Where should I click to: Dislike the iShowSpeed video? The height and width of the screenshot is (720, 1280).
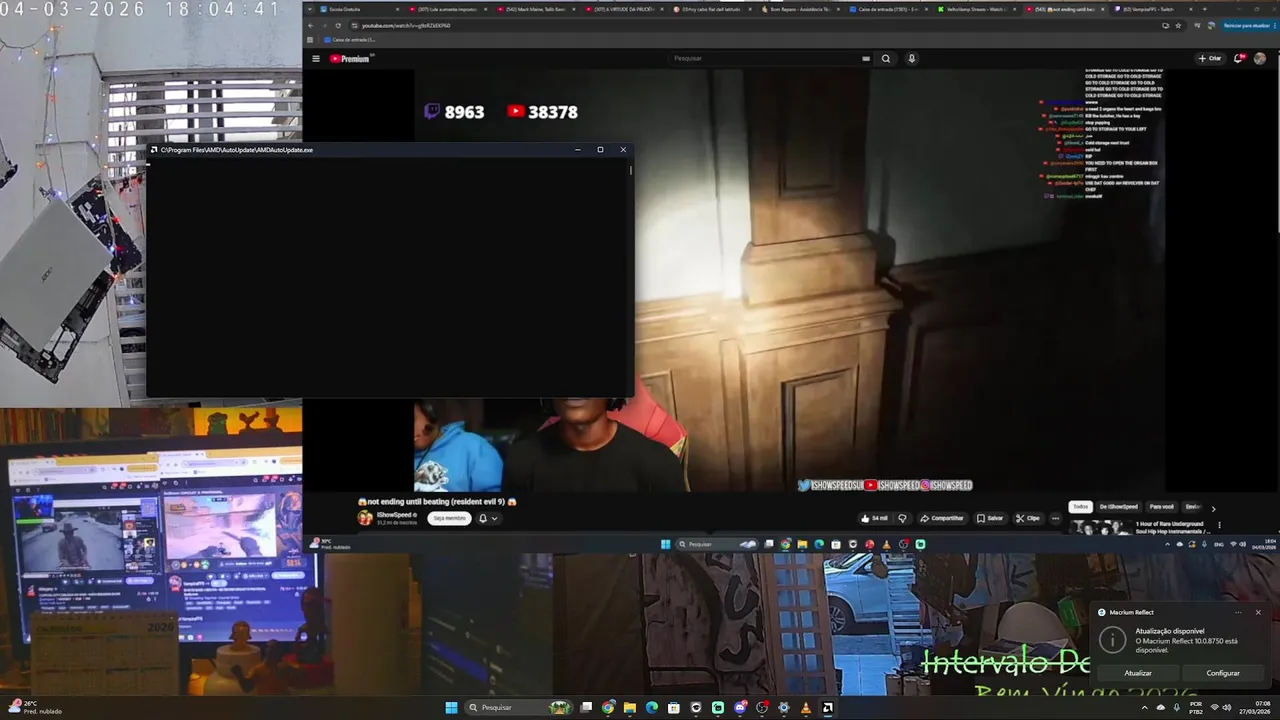(902, 518)
